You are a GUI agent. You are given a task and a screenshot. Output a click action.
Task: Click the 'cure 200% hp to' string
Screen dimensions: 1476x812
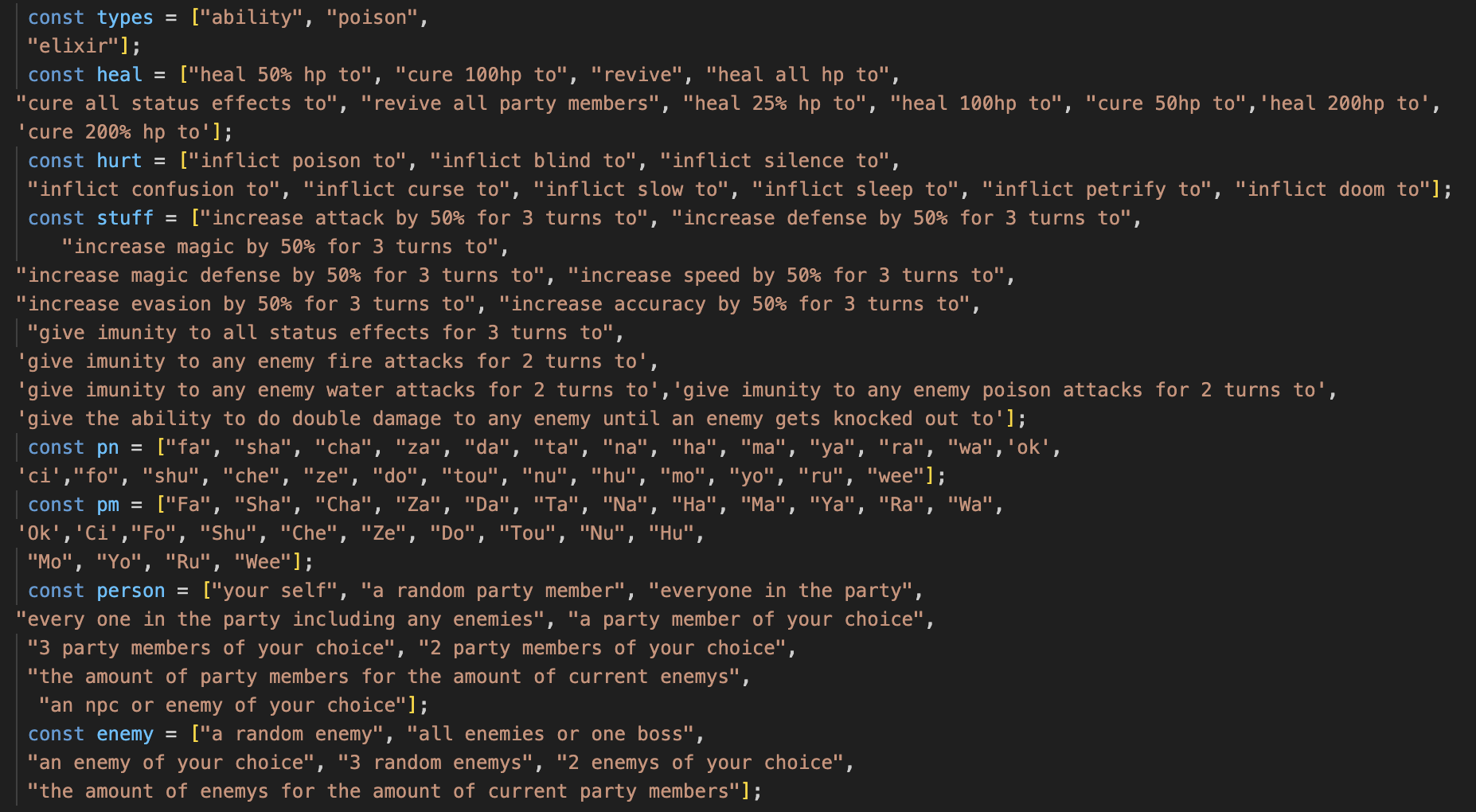click(119, 132)
